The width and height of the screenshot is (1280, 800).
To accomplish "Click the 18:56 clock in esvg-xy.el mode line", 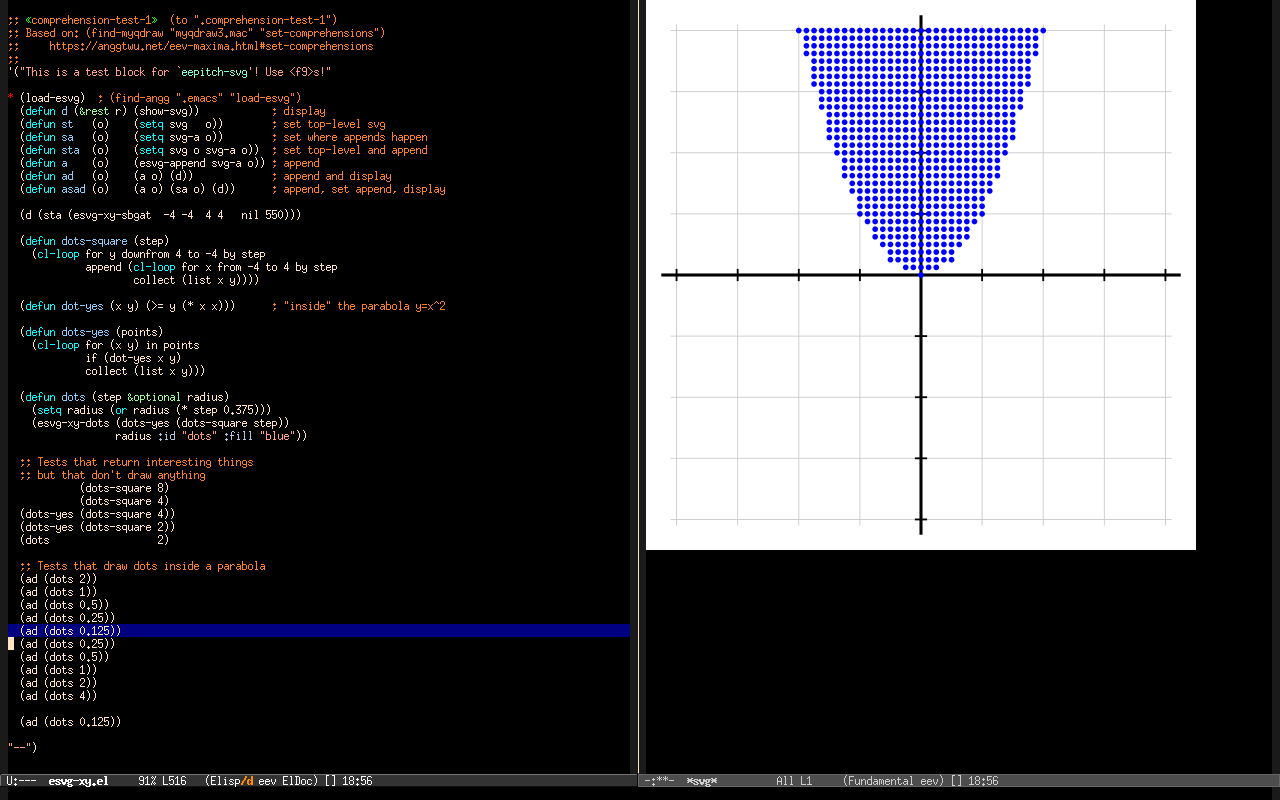I will pos(358,781).
